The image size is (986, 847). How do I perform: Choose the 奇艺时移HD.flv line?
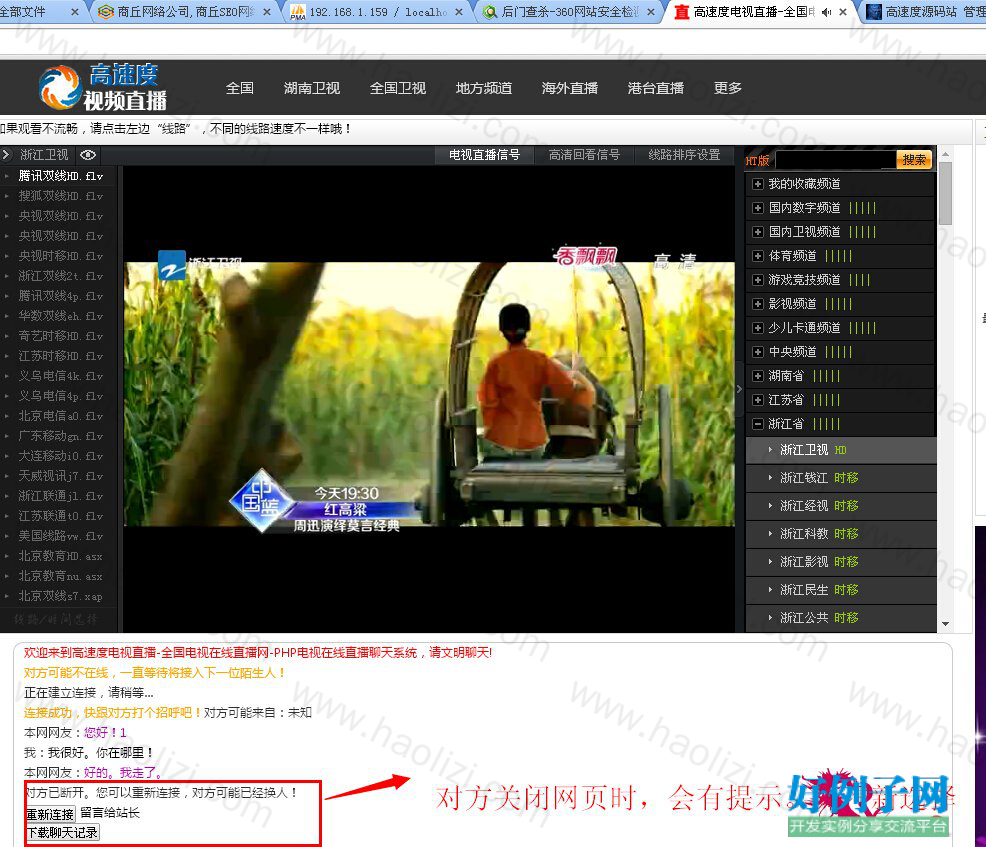click(60, 336)
